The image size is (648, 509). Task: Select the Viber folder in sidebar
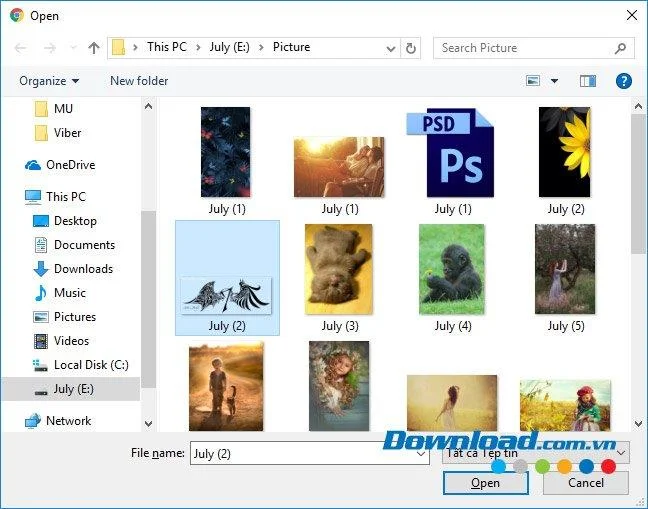[67, 133]
